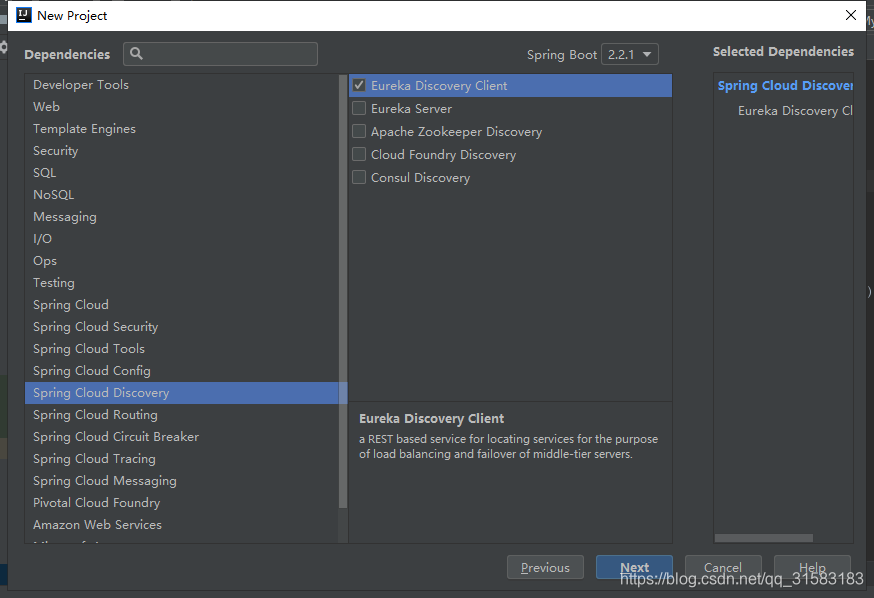This screenshot has height=598, width=874.
Task: Click Cancel to dismiss the wizard
Action: pyautogui.click(x=723, y=567)
